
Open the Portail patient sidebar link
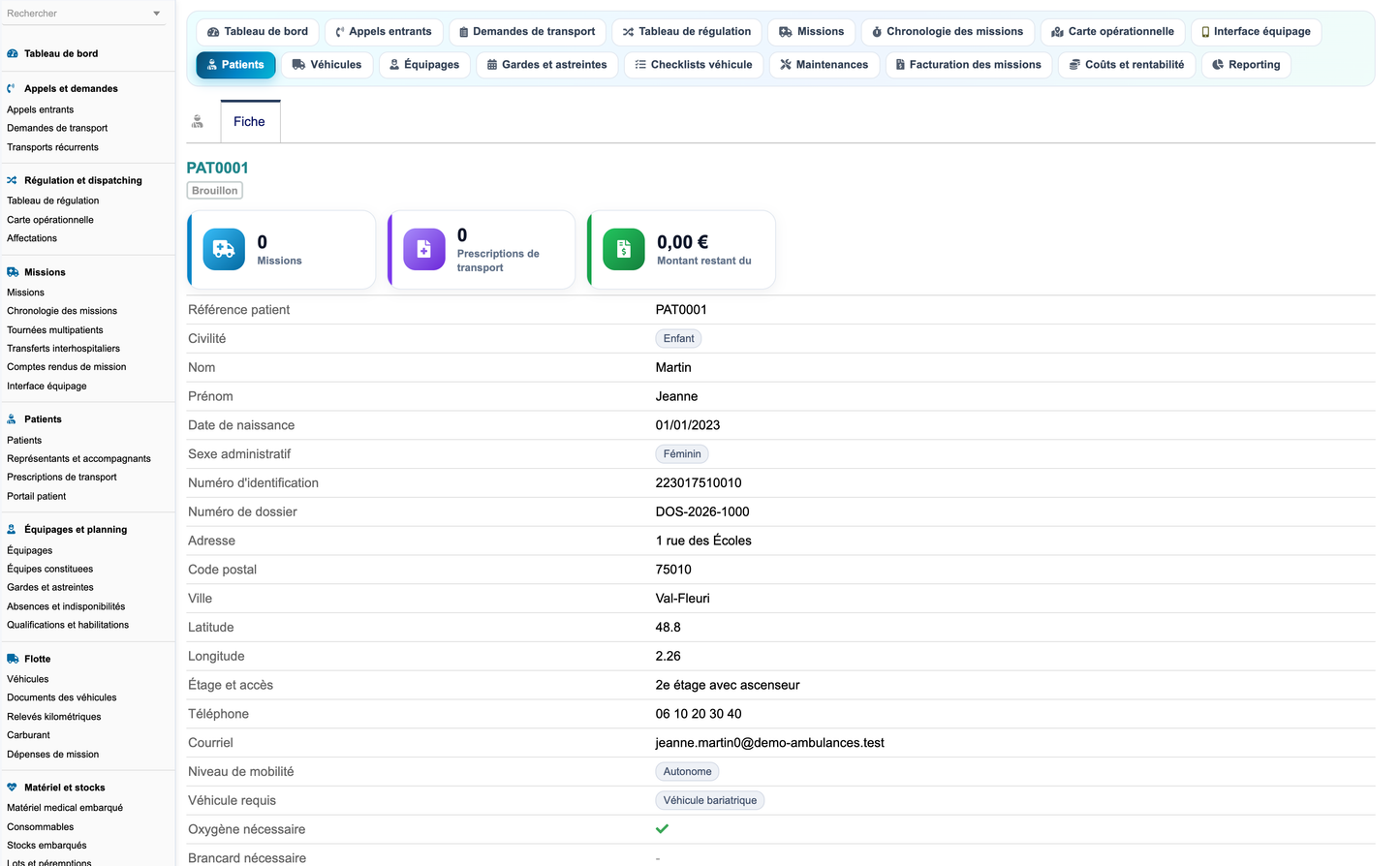(37, 496)
